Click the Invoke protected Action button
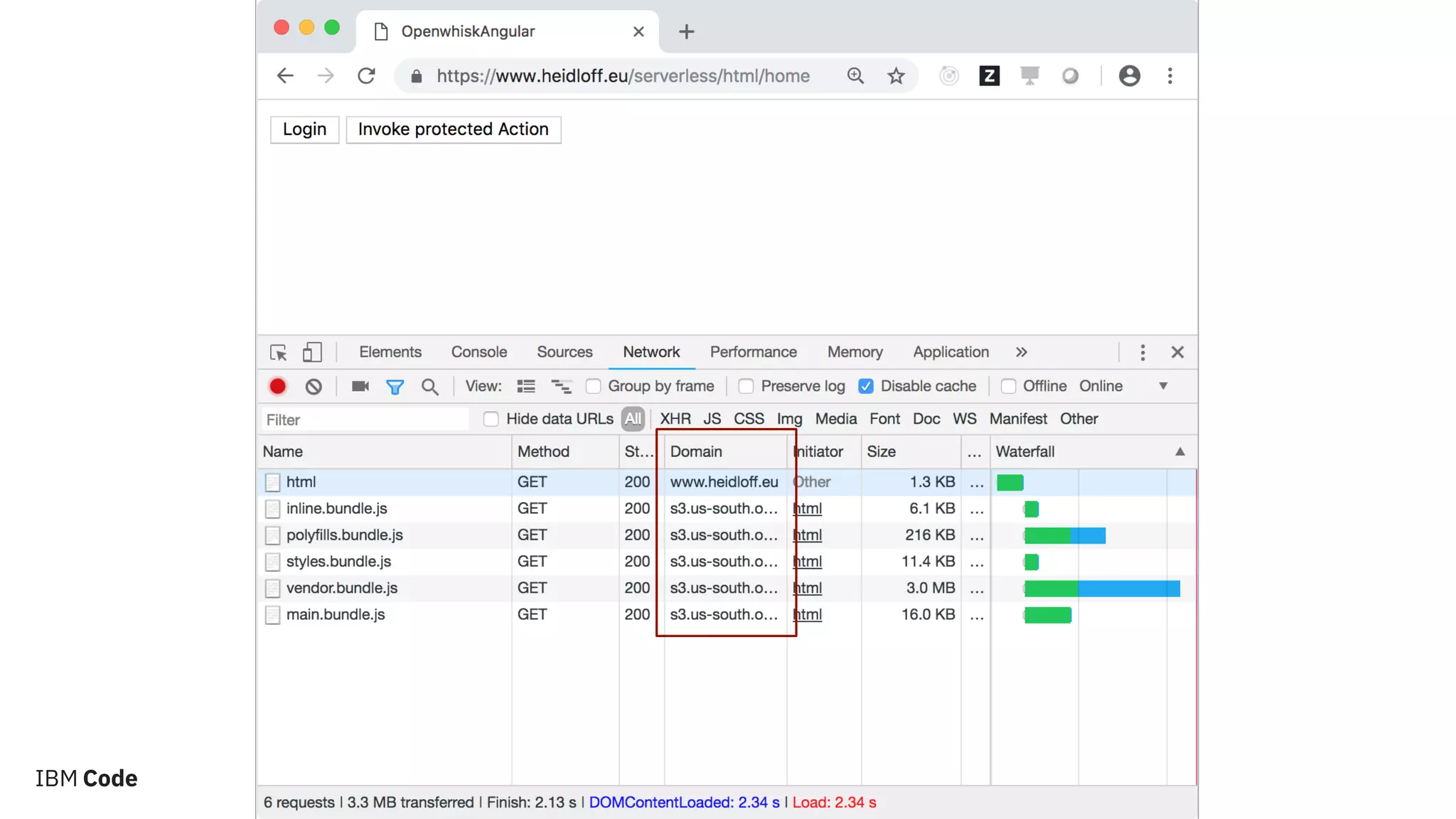 [453, 129]
